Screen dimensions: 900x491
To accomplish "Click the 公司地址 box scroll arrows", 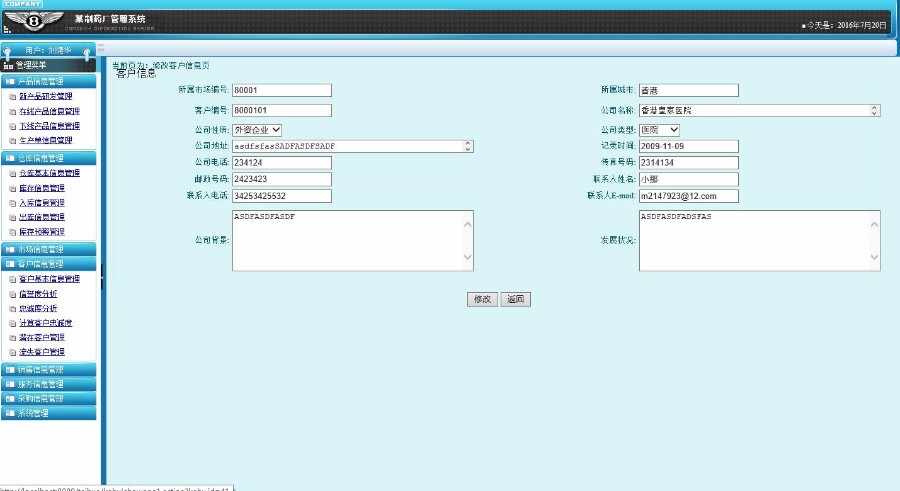I will (x=468, y=146).
